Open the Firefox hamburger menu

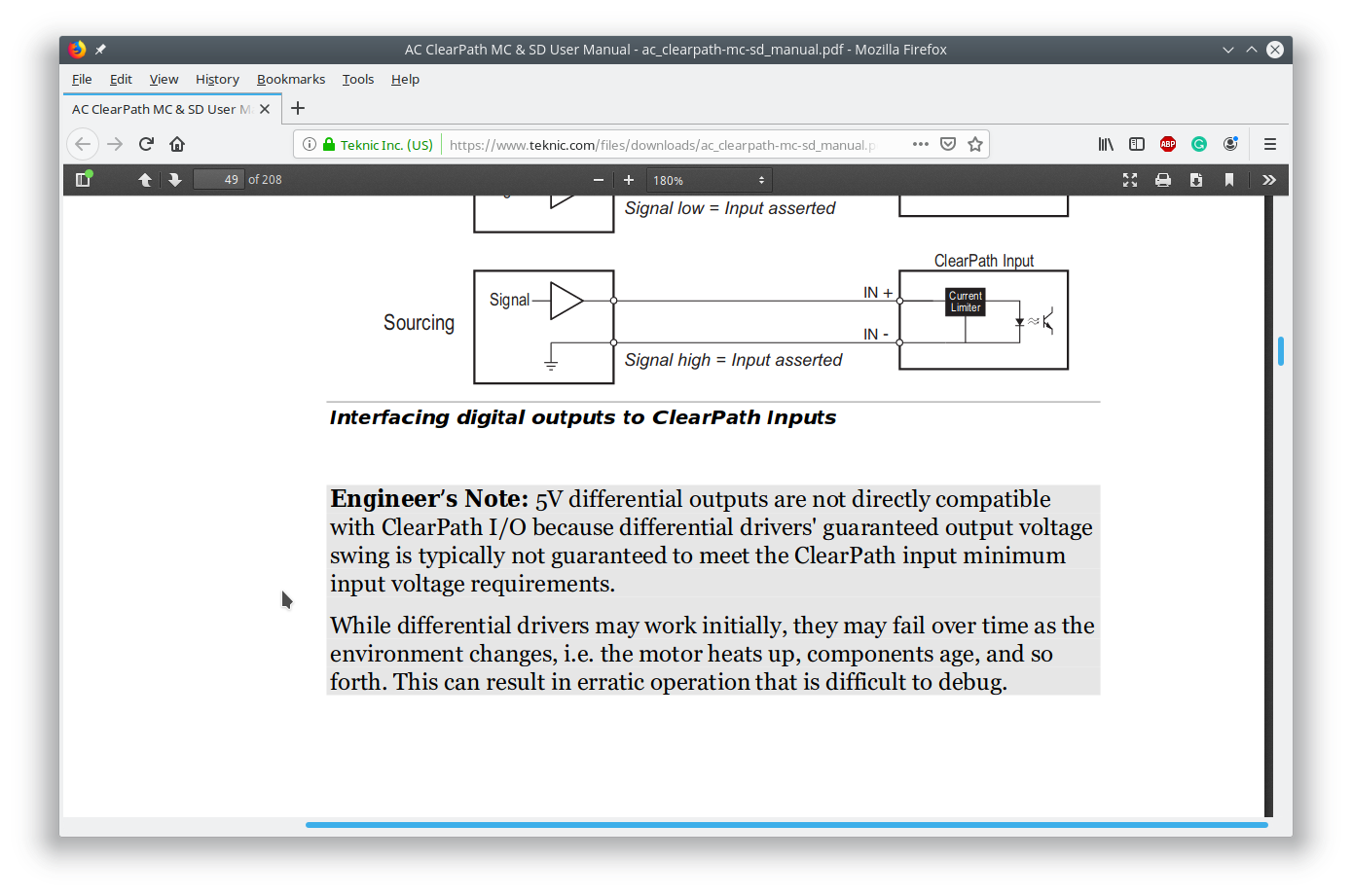(1270, 144)
